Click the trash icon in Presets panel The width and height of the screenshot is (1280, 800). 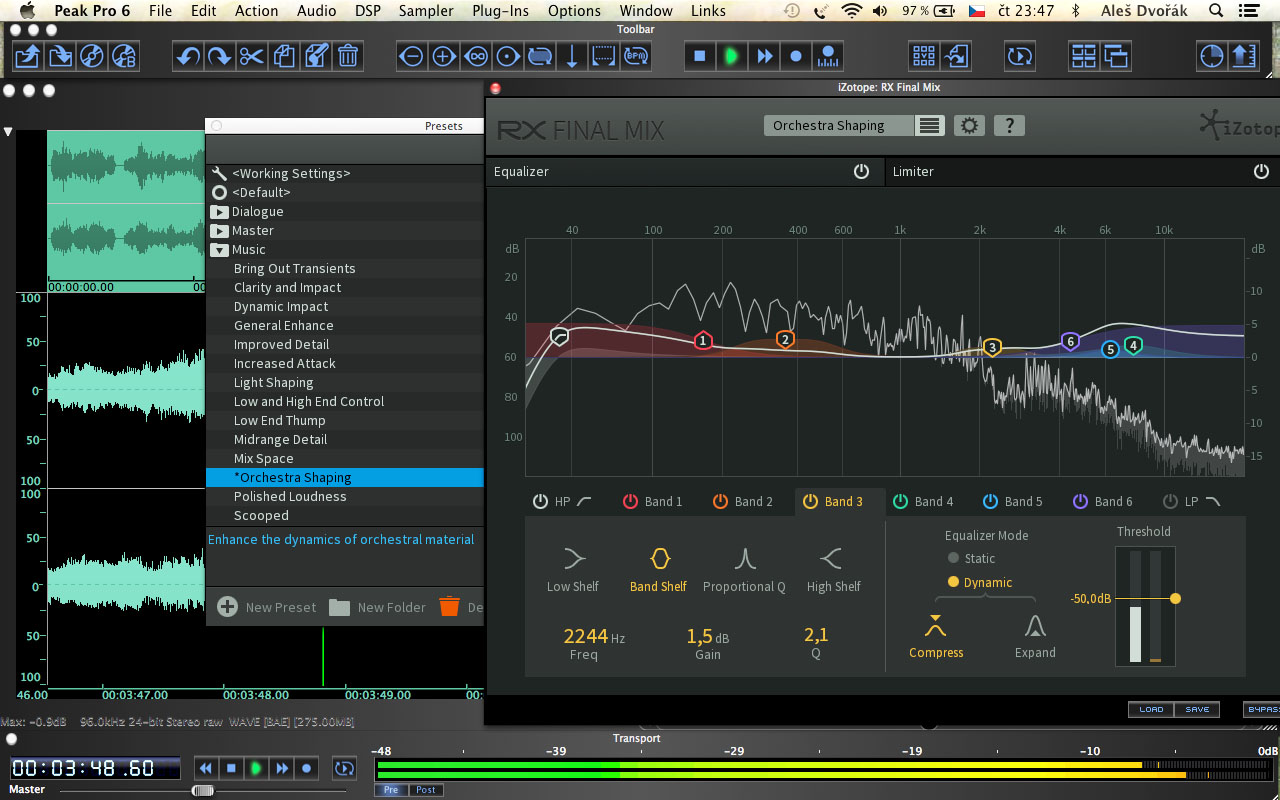point(449,607)
